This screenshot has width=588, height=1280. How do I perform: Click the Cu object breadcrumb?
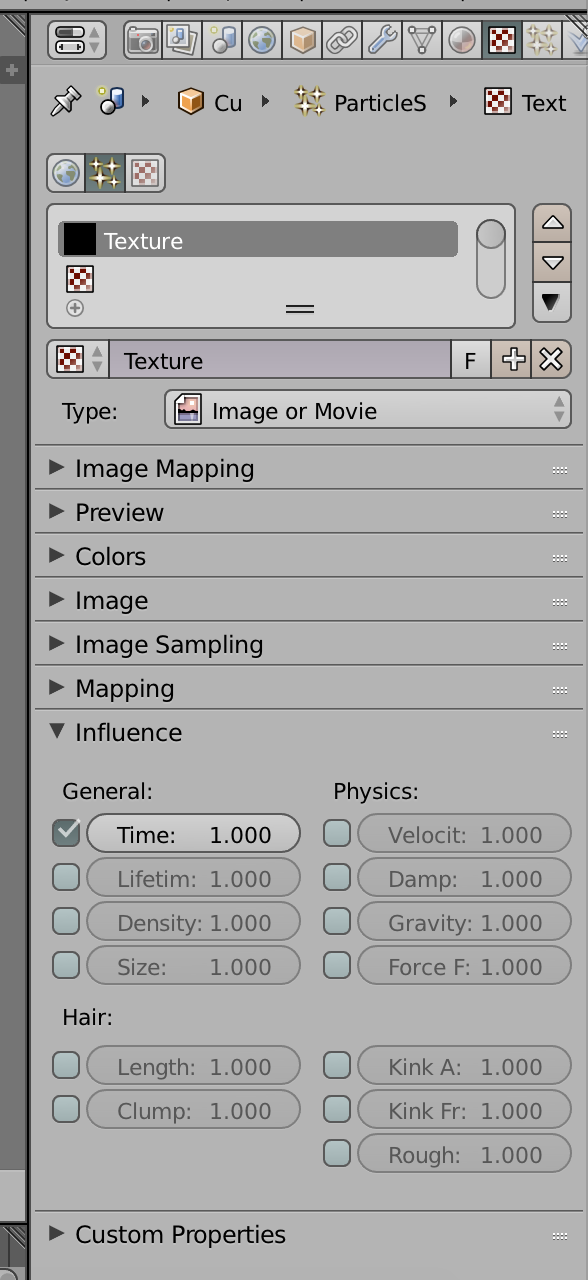pos(210,102)
